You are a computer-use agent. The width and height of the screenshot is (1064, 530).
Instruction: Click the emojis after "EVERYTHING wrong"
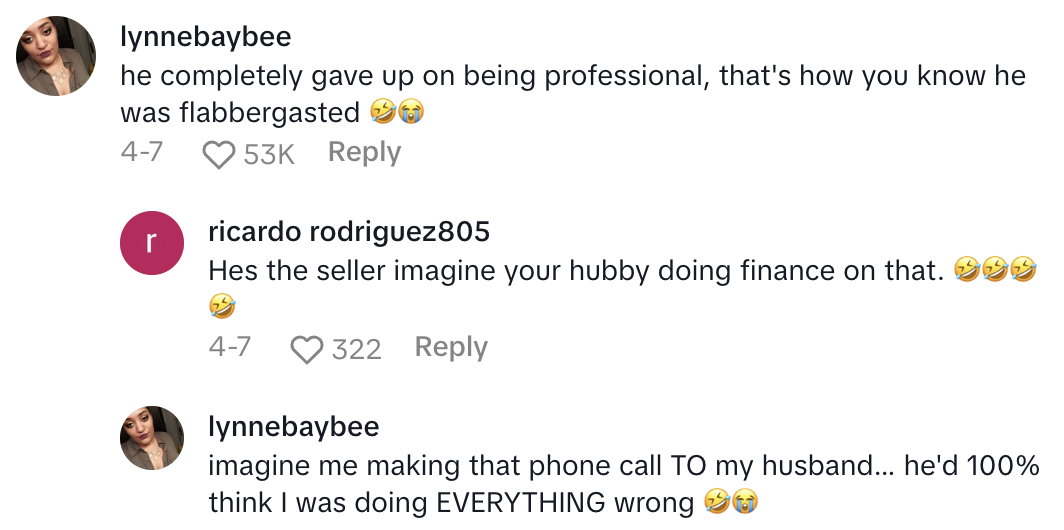731,502
